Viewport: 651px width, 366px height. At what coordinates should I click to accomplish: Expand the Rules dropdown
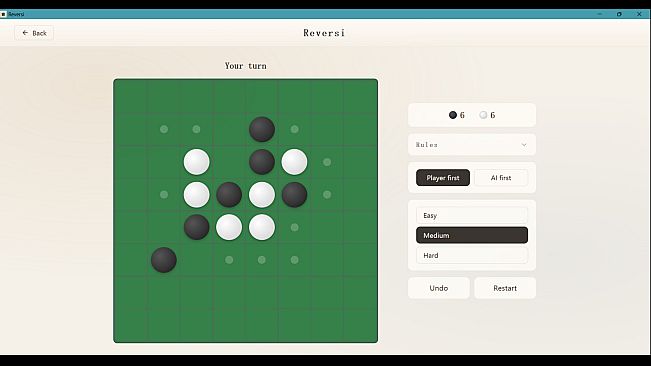[x=472, y=145]
